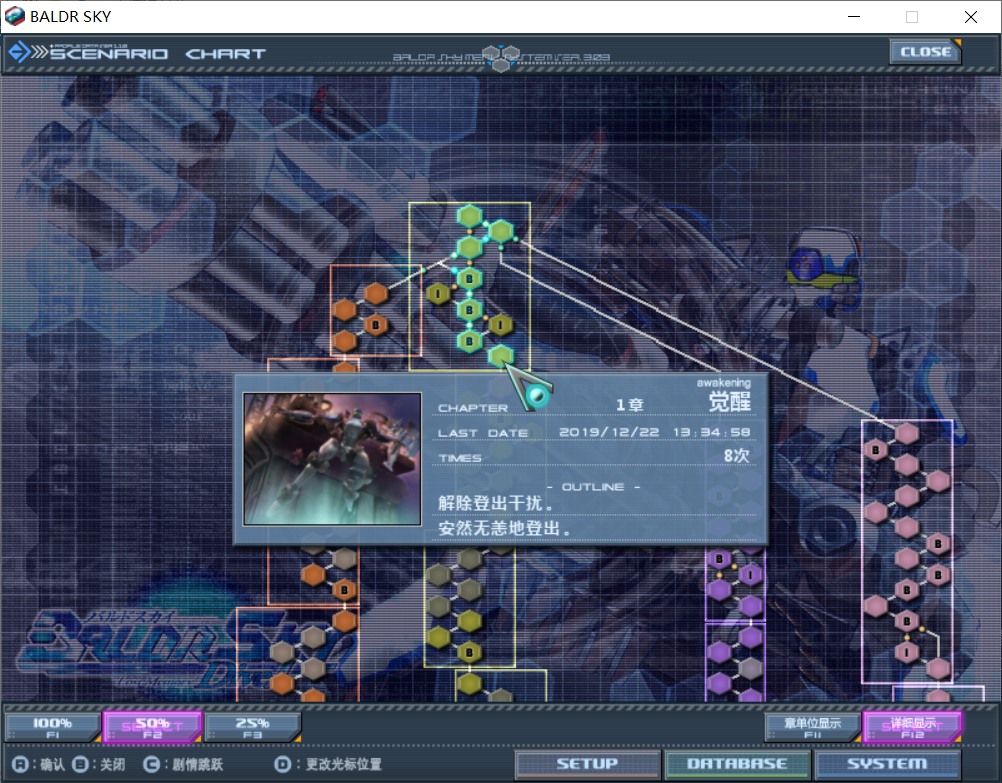Click the C: 剧情跳跃 story jump hint

183,764
